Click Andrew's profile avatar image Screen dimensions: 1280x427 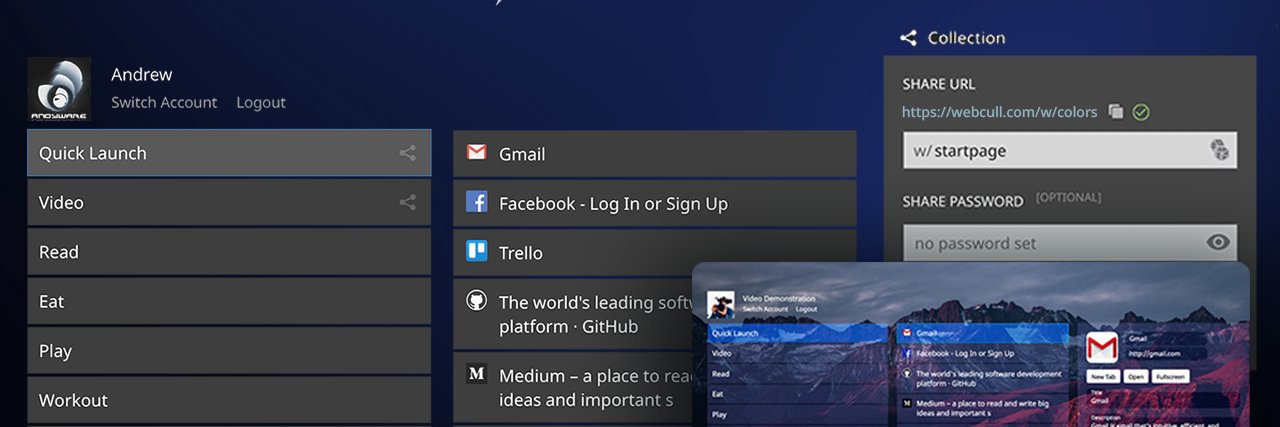coord(59,89)
